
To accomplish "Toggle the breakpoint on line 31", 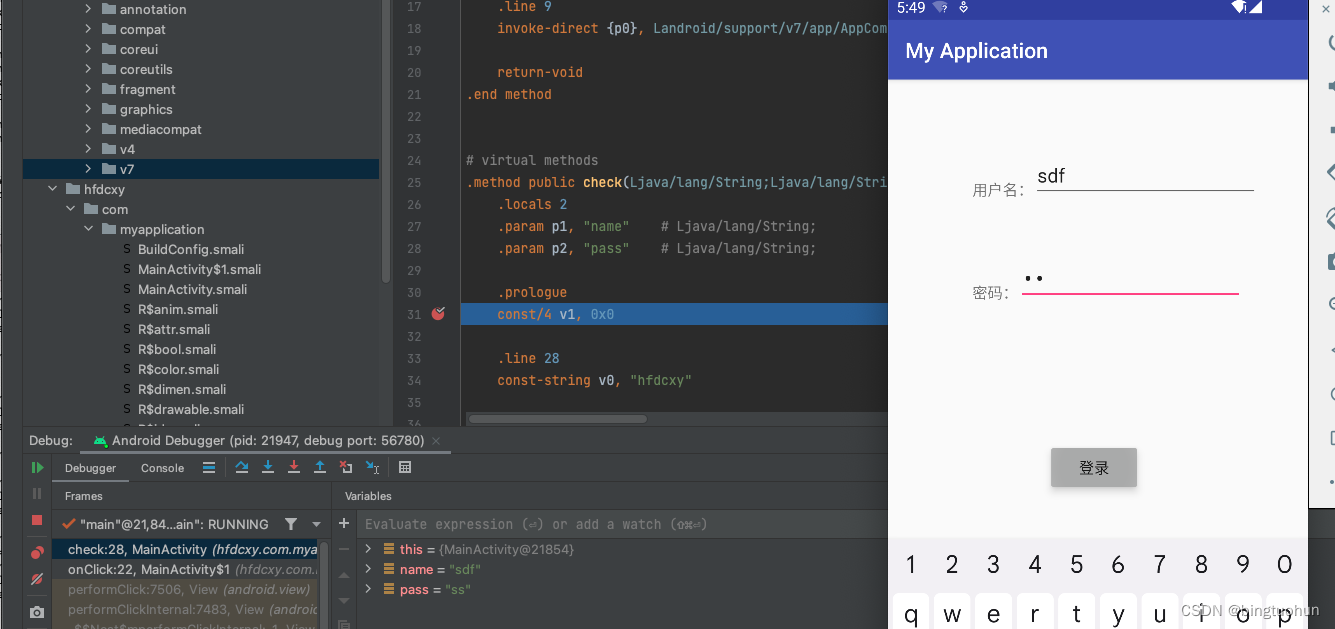I will (438, 313).
